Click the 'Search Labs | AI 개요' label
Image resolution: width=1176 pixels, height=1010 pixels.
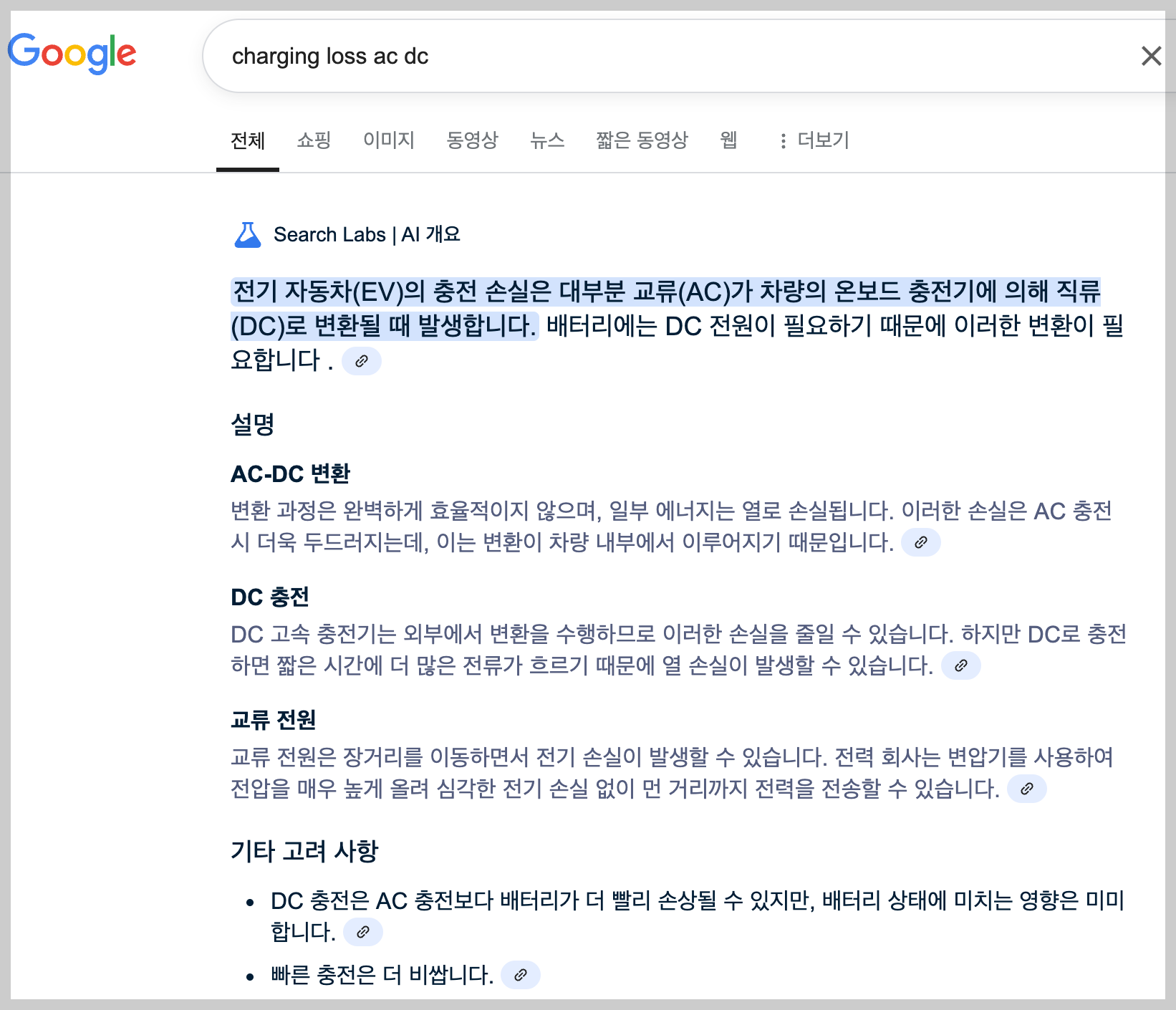point(367,234)
